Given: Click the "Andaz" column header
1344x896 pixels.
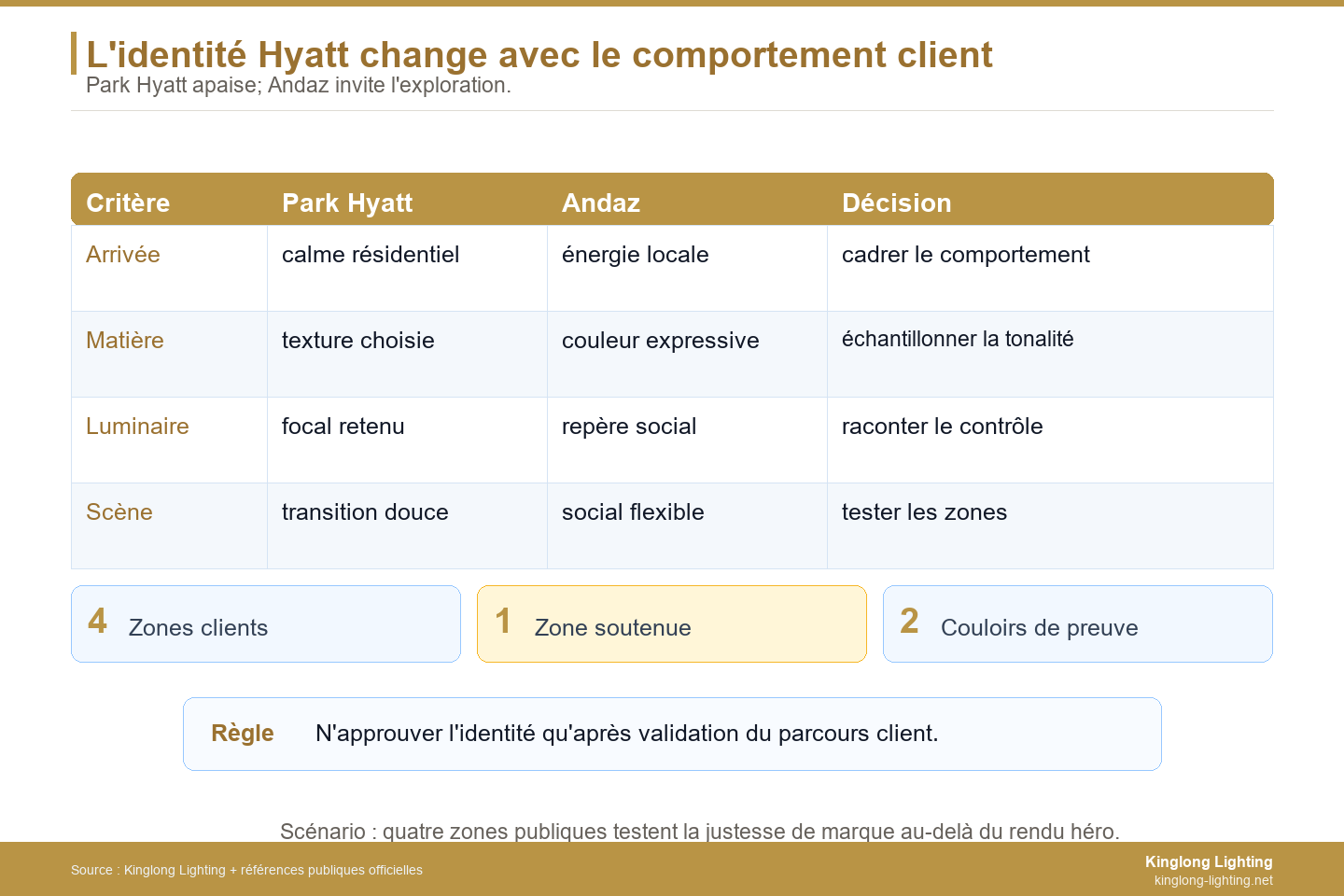Looking at the screenshot, I should 601,203.
